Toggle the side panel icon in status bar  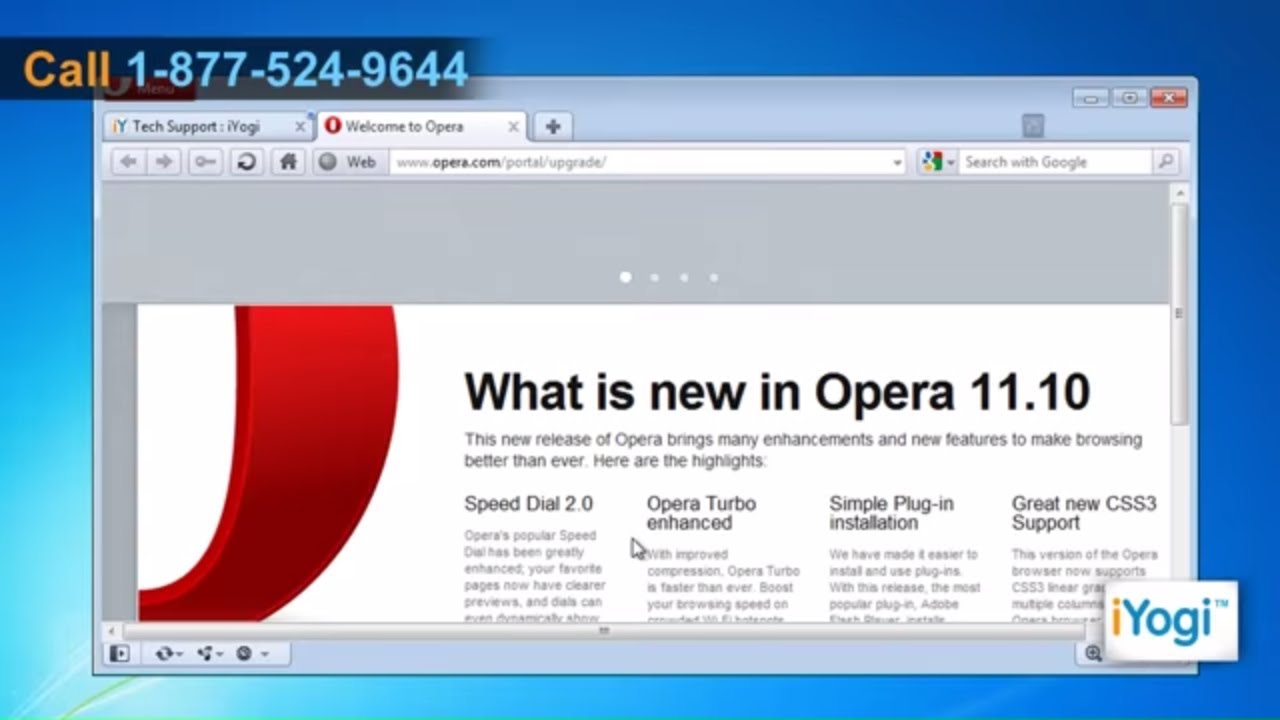click(x=120, y=653)
